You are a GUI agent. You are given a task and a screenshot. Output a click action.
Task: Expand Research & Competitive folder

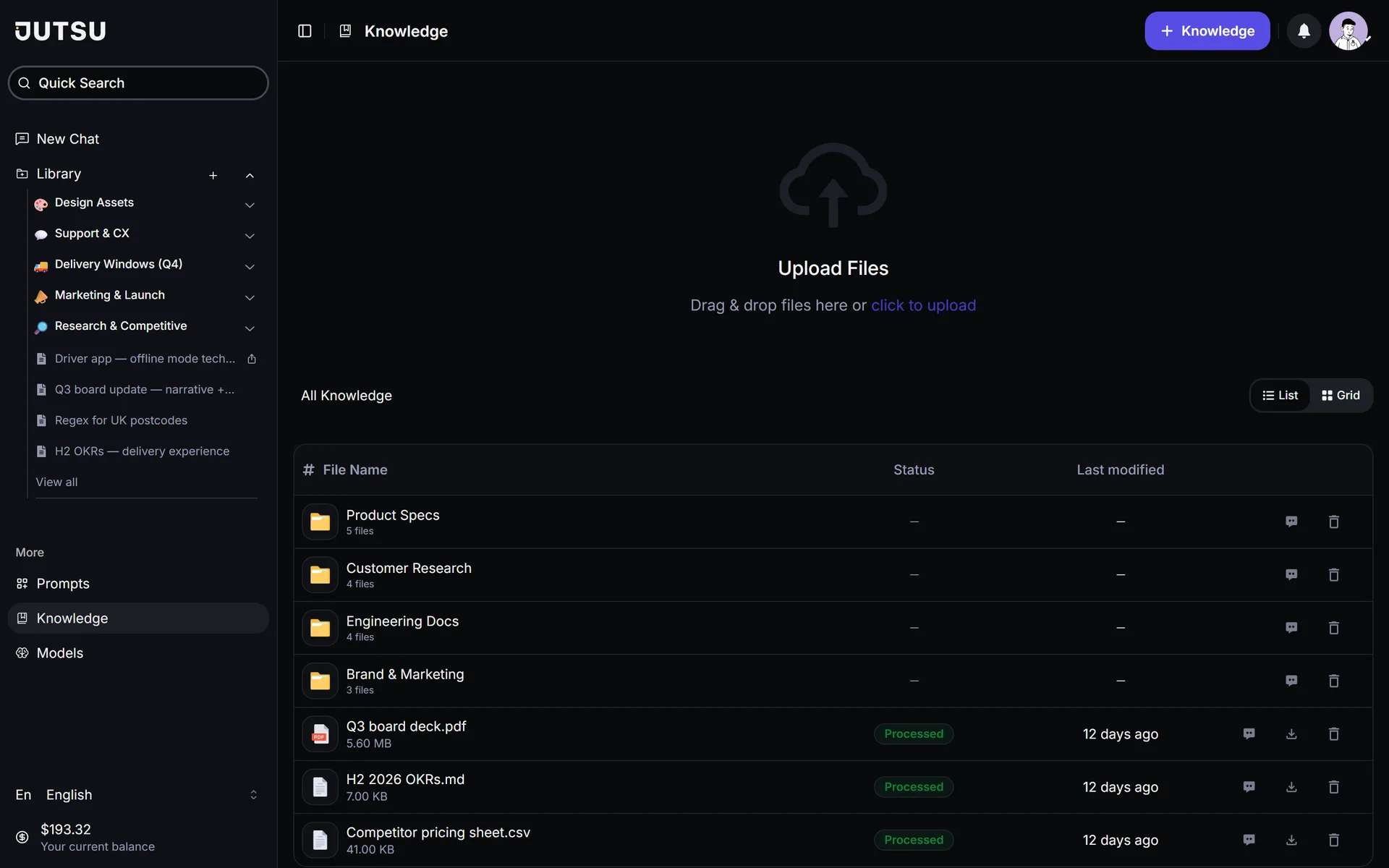pyautogui.click(x=250, y=328)
